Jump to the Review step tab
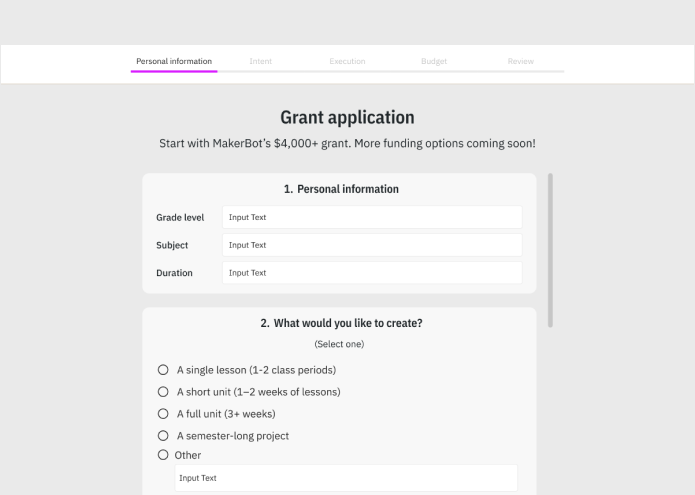Screen dimensions: 695x495 pyautogui.click(x=520, y=61)
